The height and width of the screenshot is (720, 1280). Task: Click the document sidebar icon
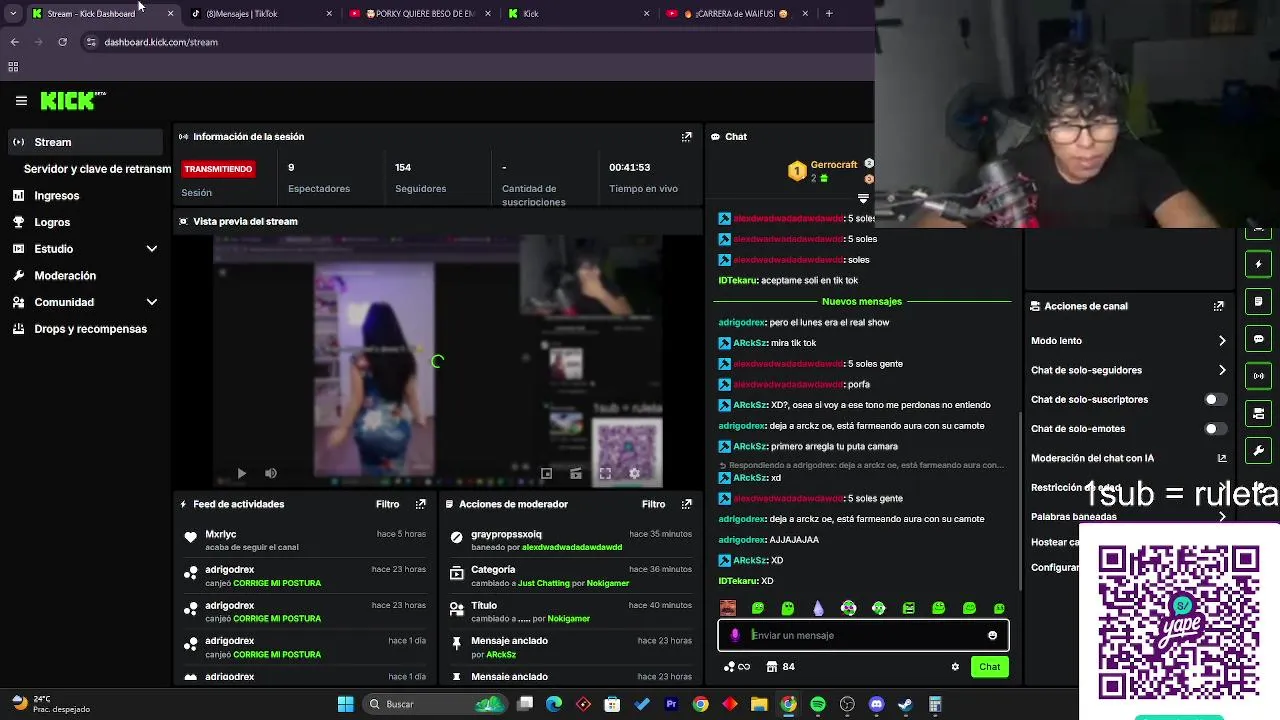(x=1258, y=301)
